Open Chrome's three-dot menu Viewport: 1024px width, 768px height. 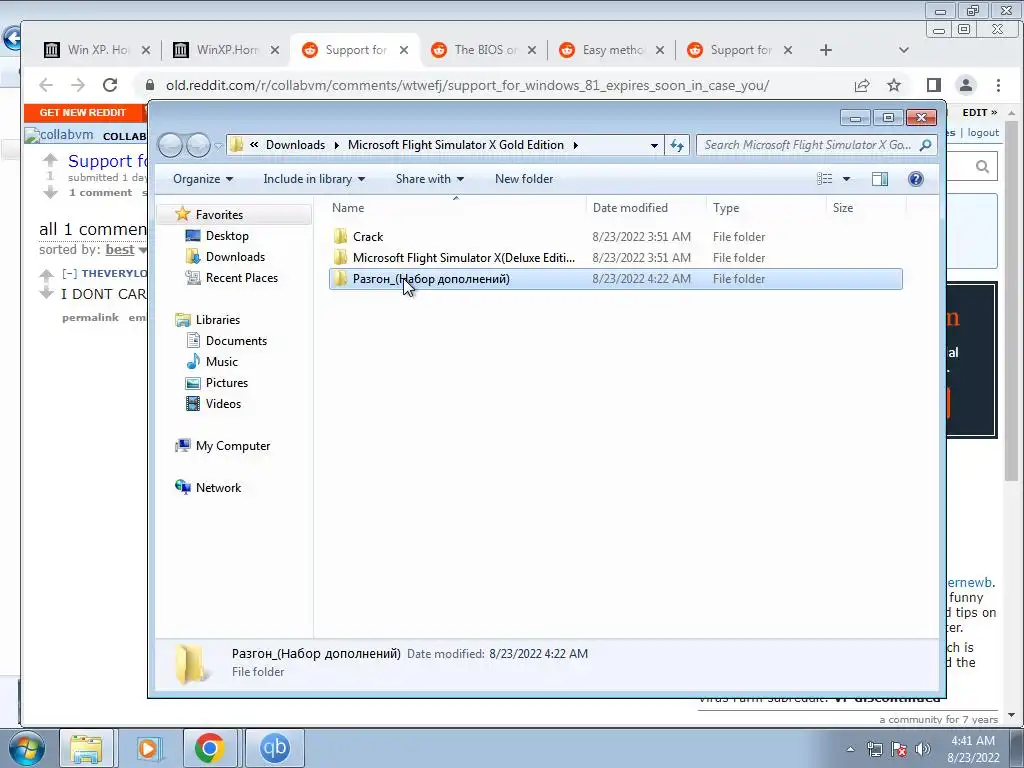coord(998,85)
